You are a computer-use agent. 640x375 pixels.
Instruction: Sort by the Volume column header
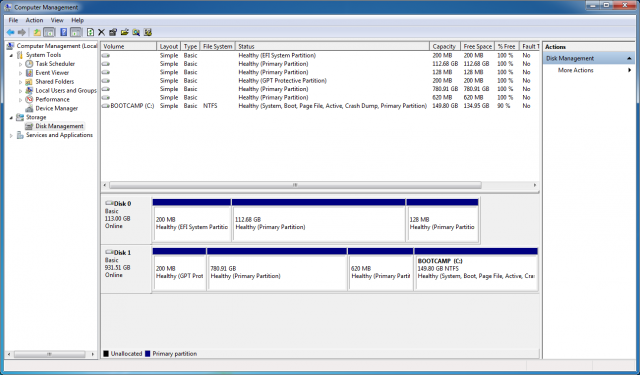pos(129,46)
